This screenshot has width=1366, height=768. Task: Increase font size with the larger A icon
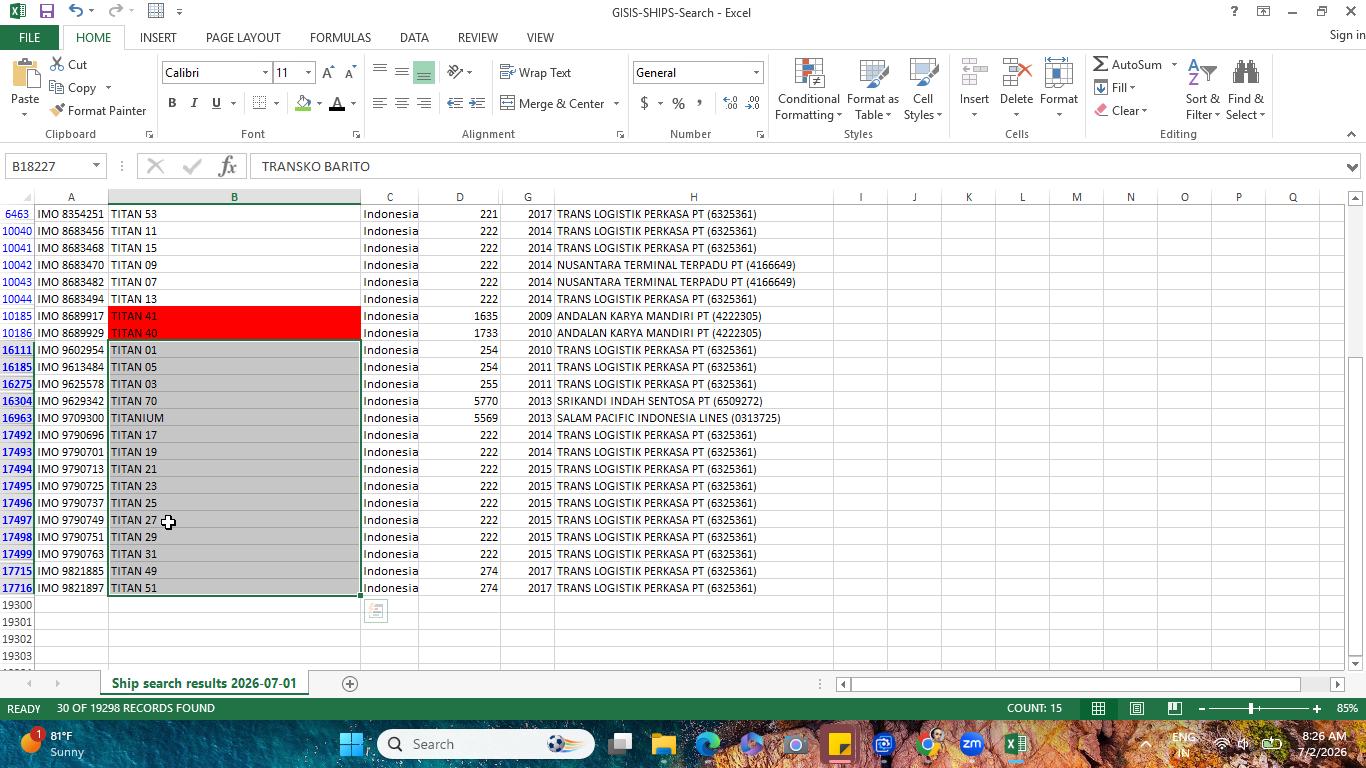point(328,73)
